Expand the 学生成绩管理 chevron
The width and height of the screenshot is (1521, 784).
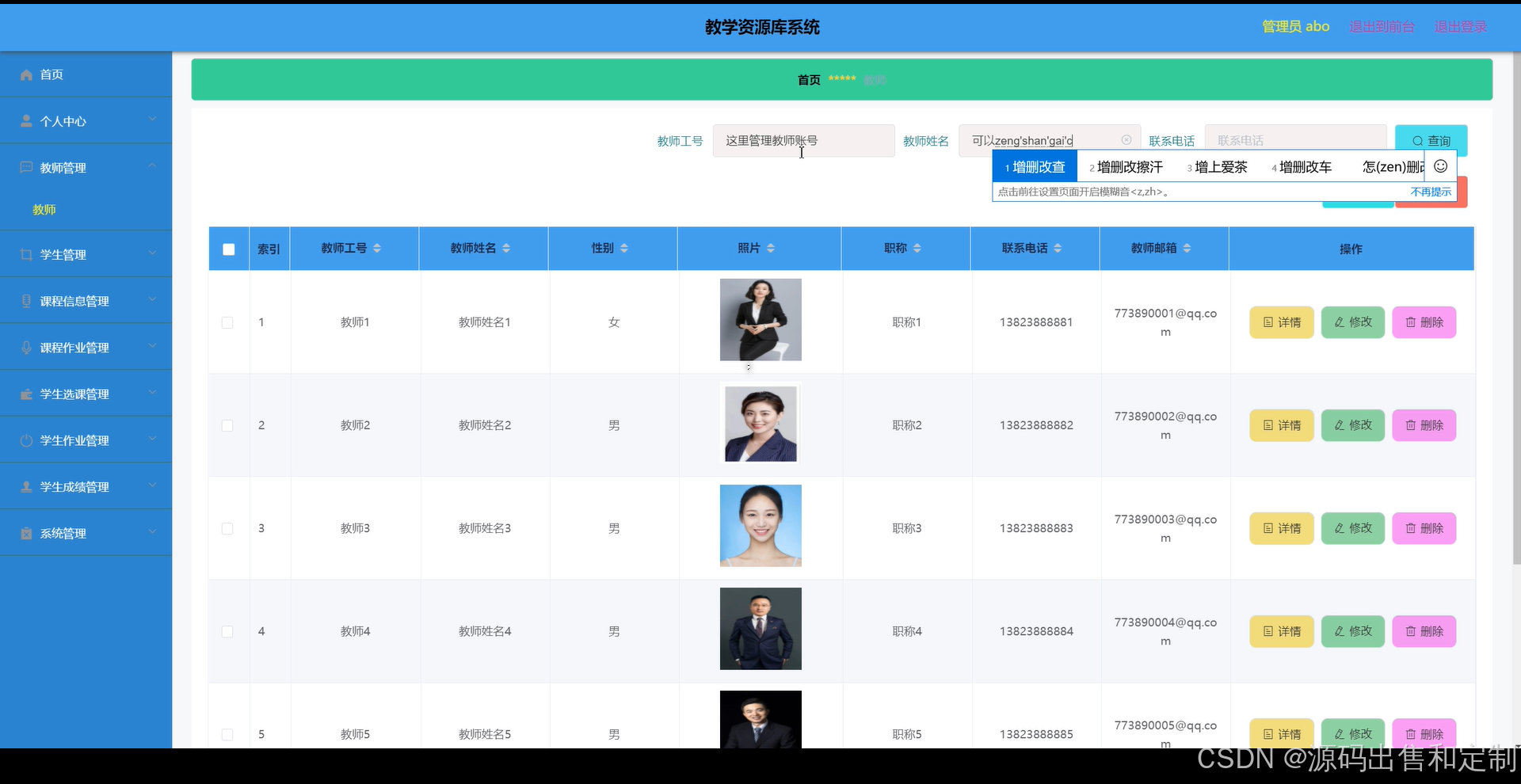point(152,485)
